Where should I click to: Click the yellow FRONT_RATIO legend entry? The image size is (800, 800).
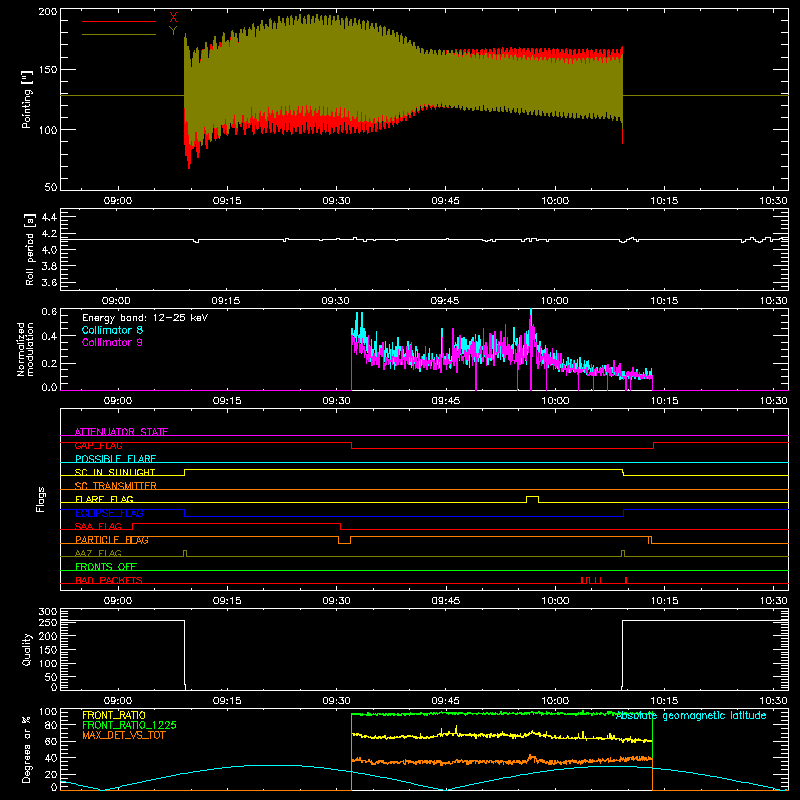(114, 715)
